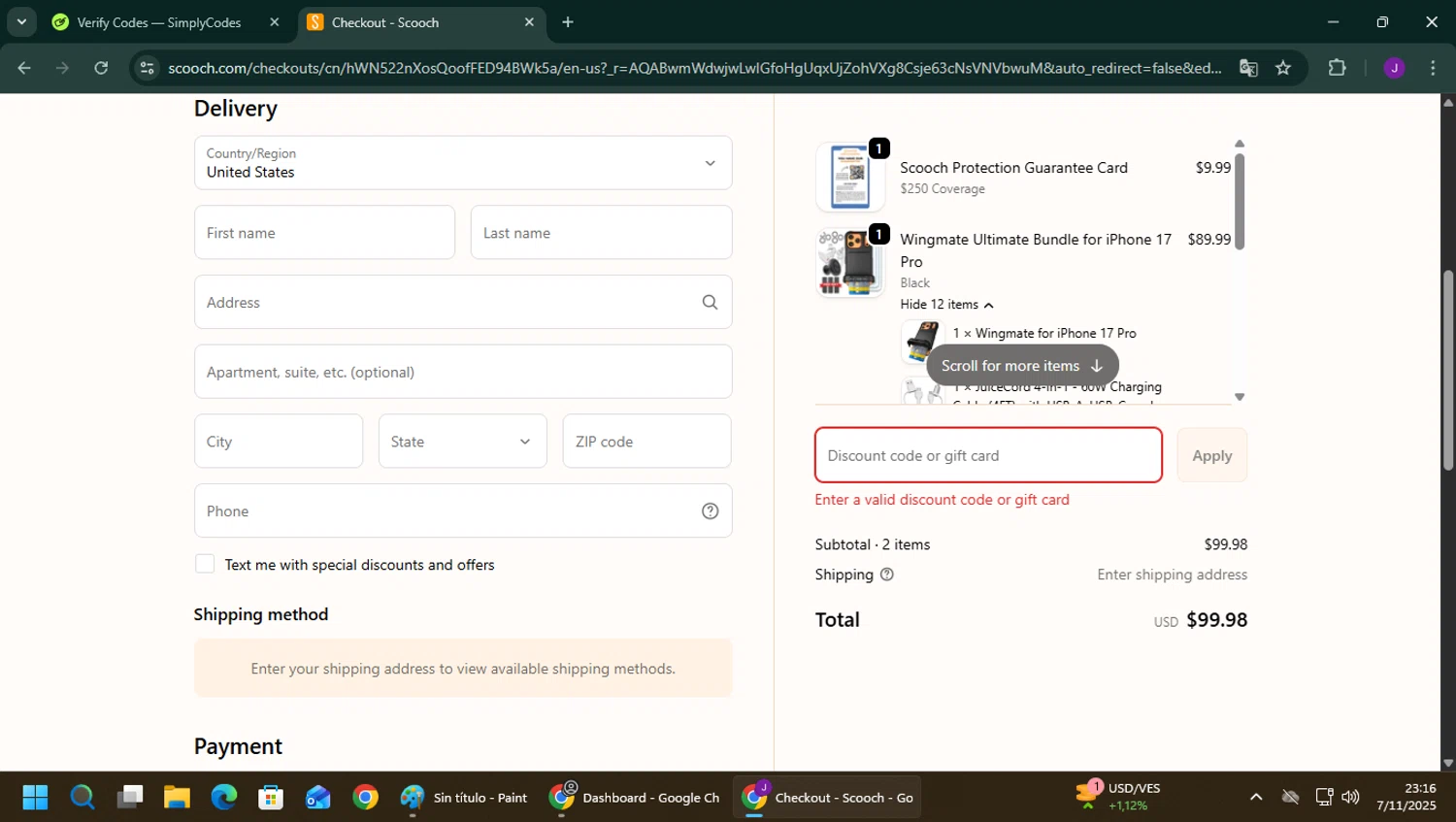This screenshot has width=1456, height=822.
Task: Click the Address input field
Action: [463, 303]
